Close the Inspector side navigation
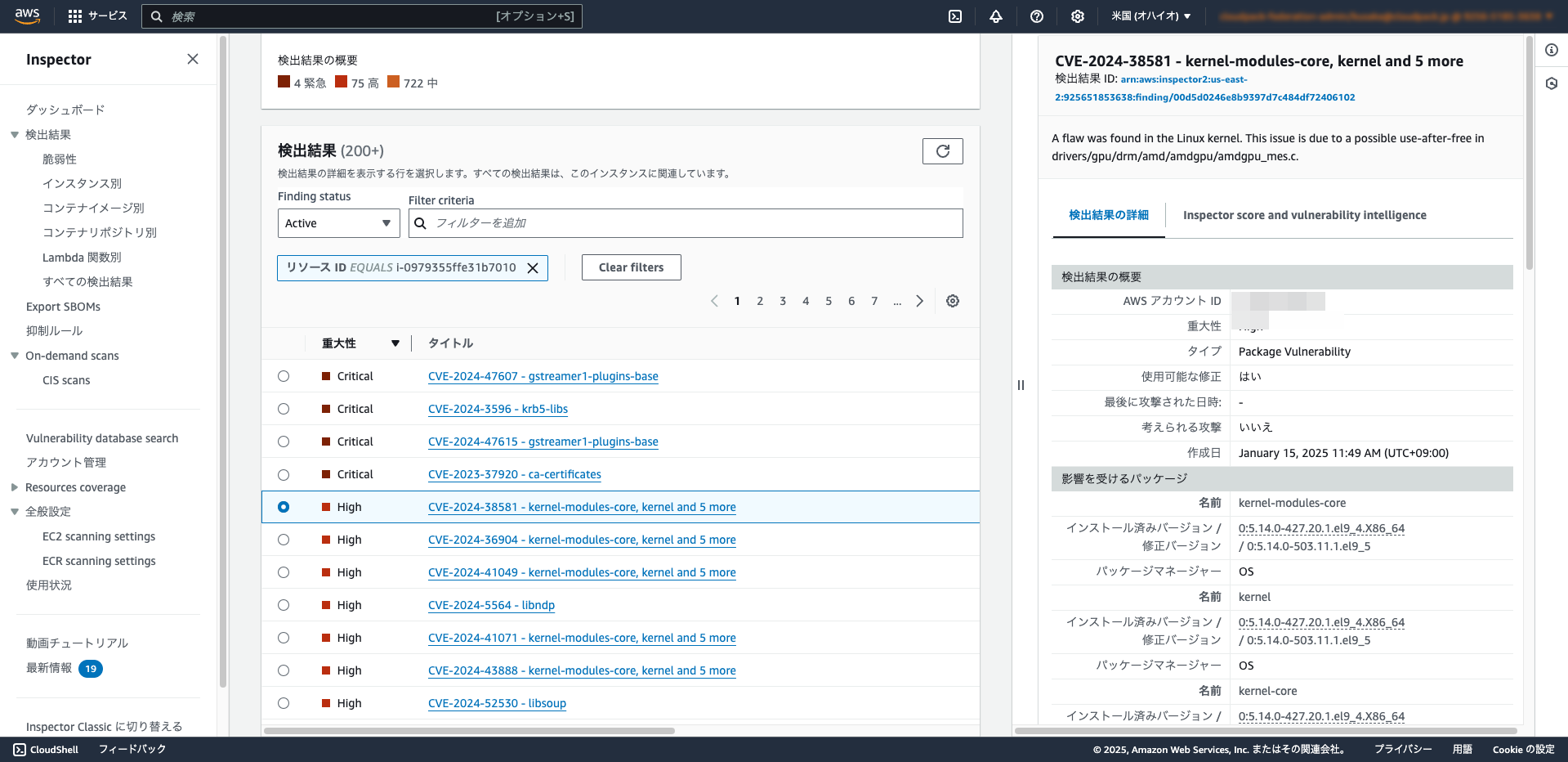Viewport: 1568px width, 762px height. [x=193, y=59]
